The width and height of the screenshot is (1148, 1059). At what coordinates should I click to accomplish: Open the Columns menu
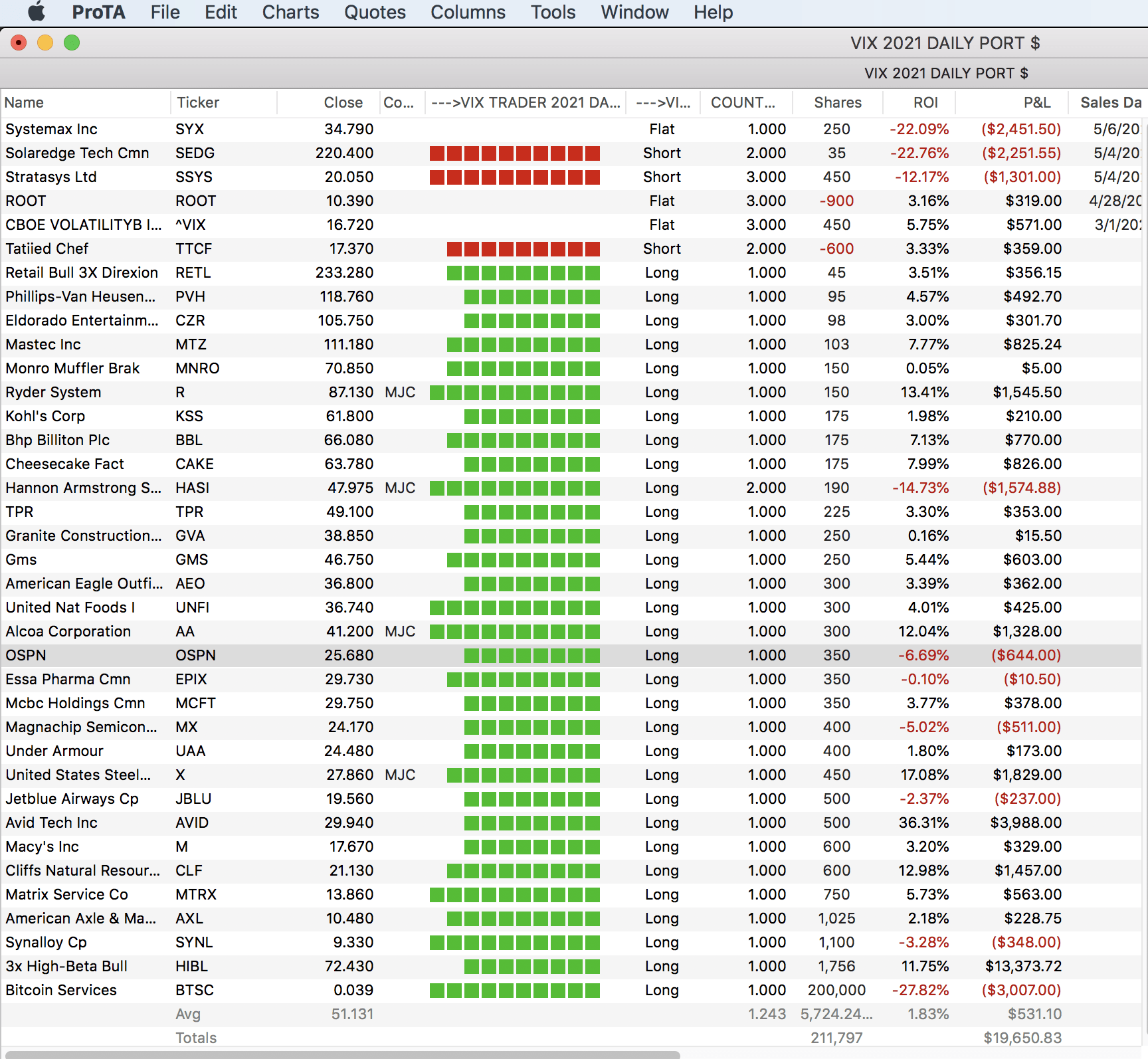tap(468, 12)
